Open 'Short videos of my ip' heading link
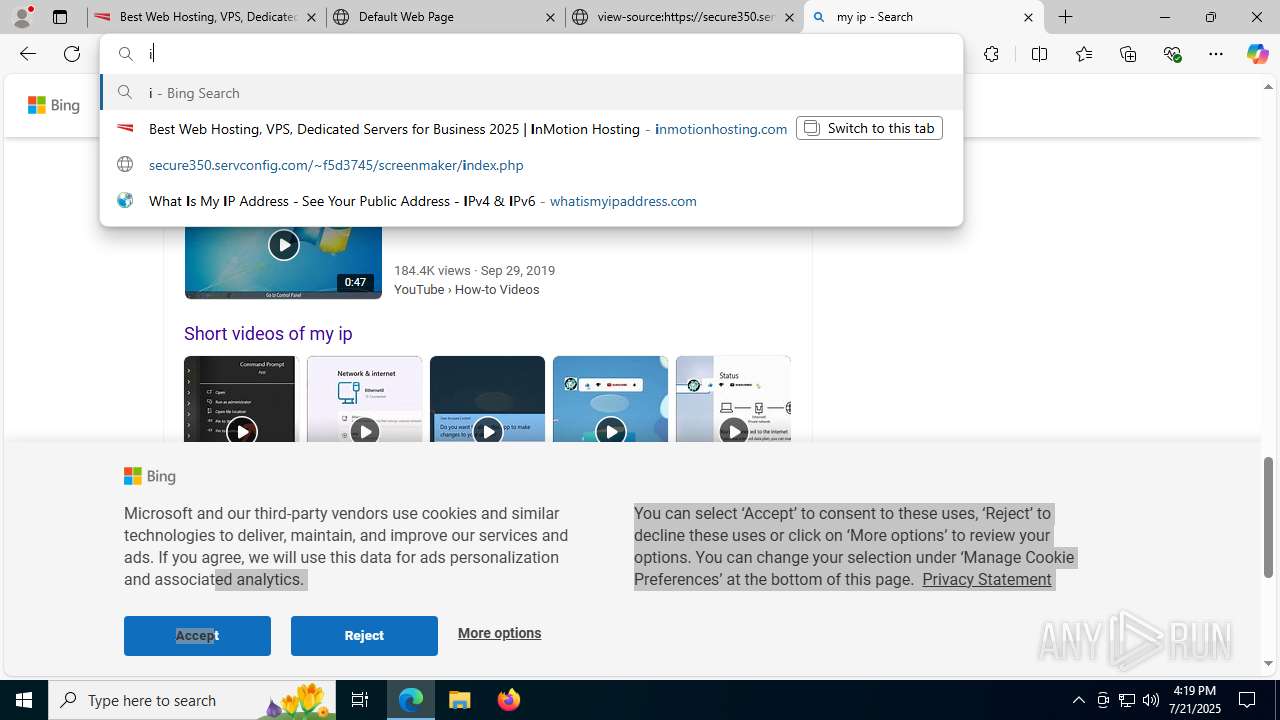 268,333
